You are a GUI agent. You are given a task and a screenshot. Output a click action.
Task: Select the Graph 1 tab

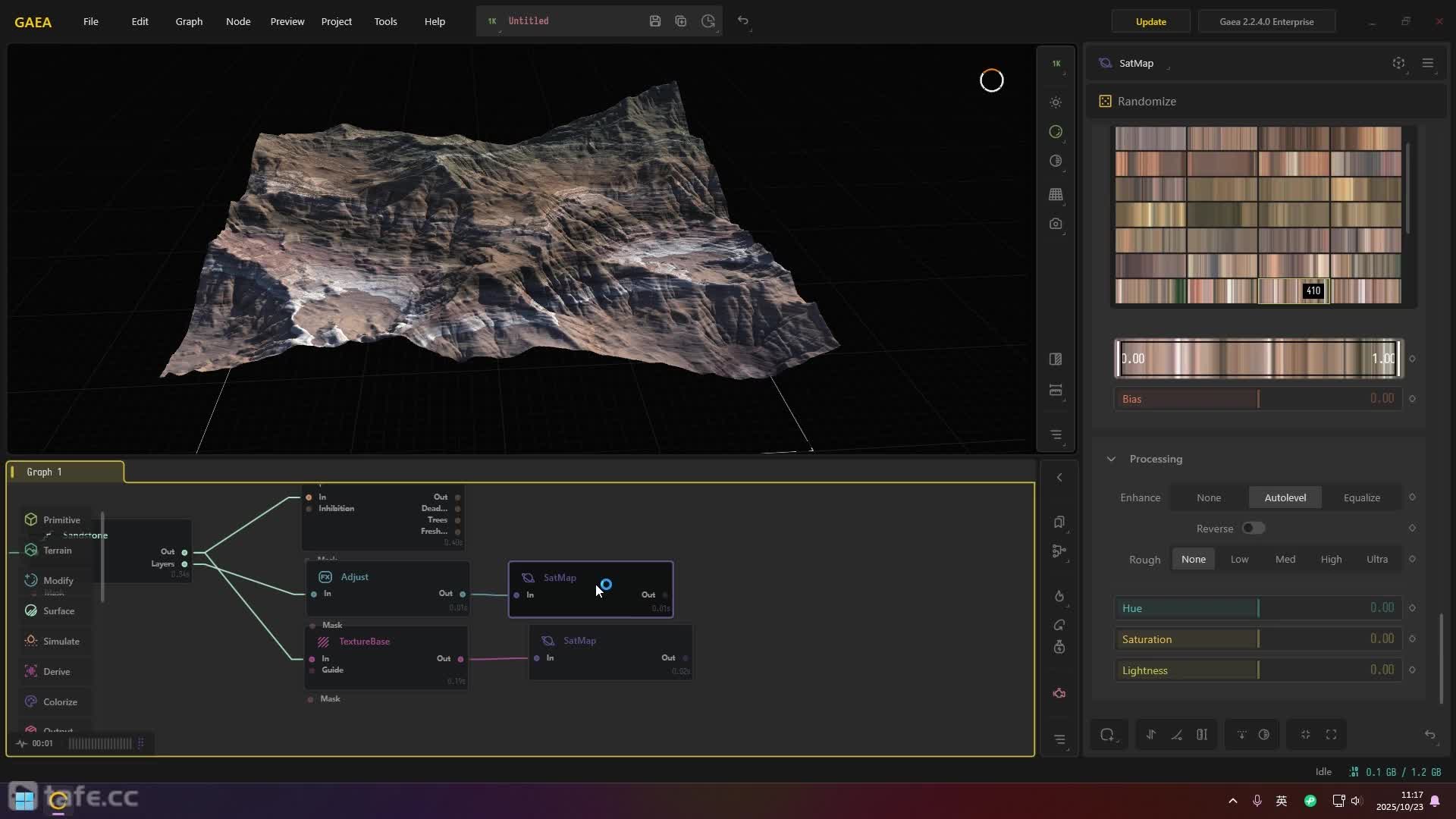coord(44,472)
